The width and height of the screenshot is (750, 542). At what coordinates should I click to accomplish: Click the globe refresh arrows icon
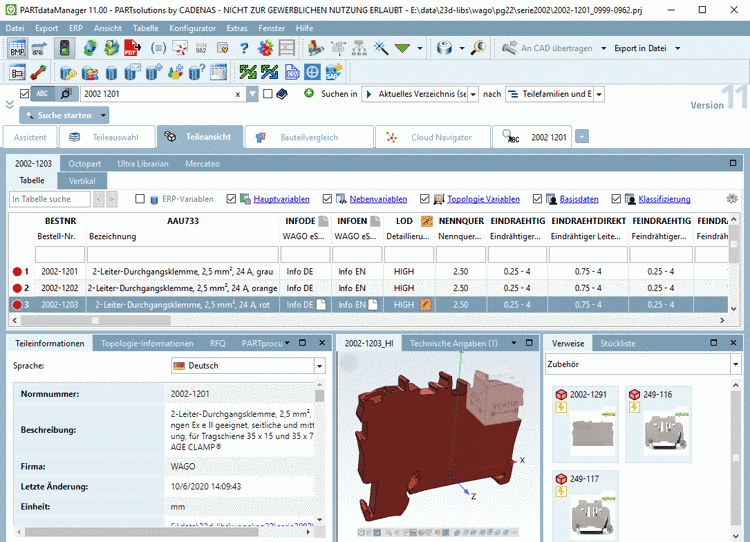point(89,48)
